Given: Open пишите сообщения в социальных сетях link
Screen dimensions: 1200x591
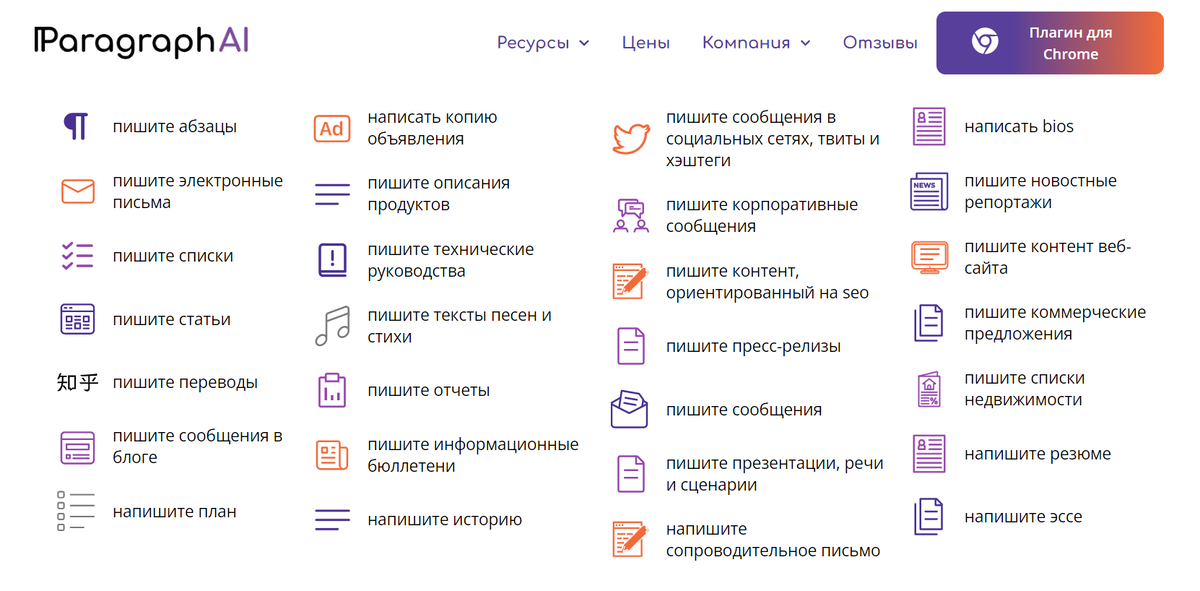Looking at the screenshot, I should [x=773, y=139].
